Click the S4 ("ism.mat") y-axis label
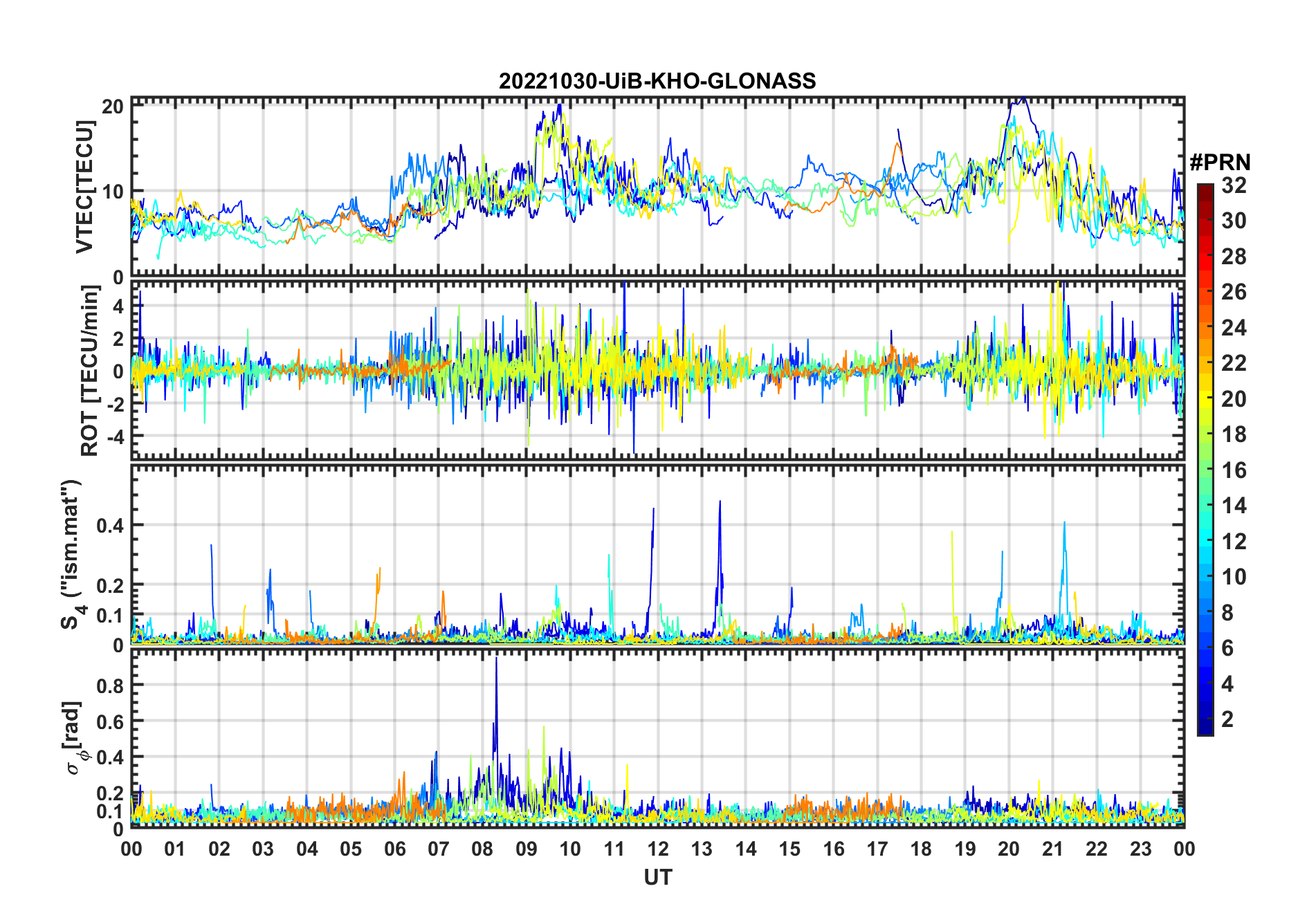The height and width of the screenshot is (920, 1316). tap(71, 555)
